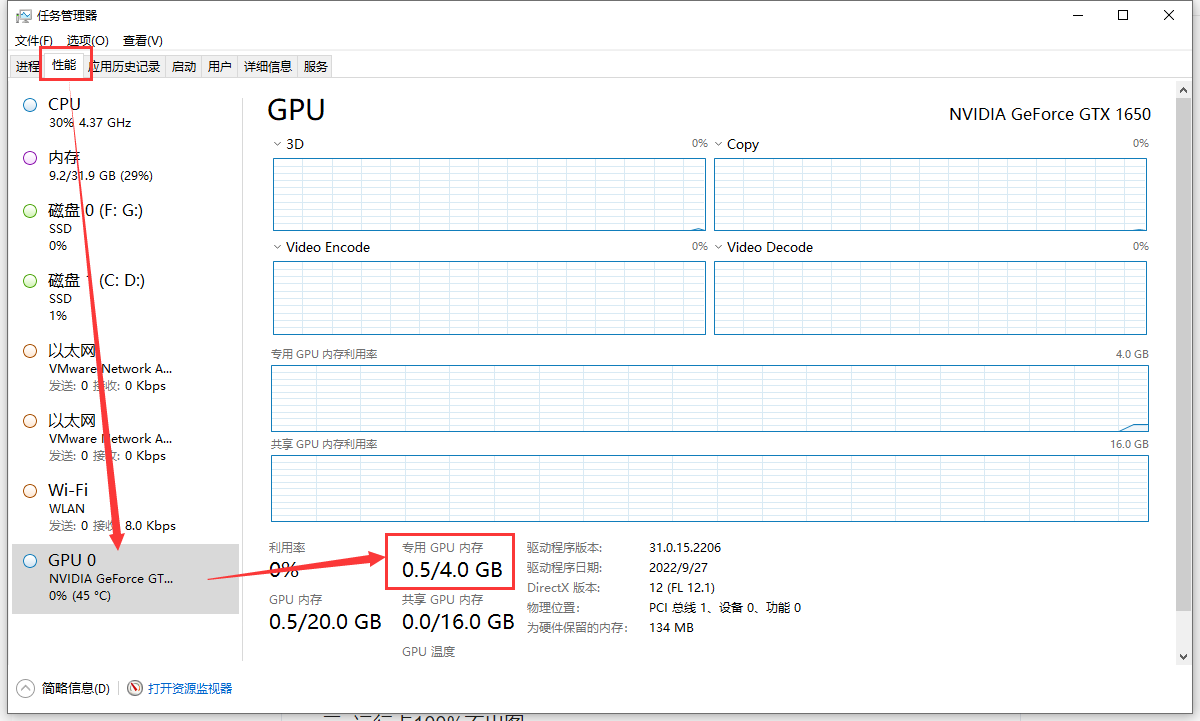Select the CPU circle icon in sidebar
This screenshot has height=721, width=1200.
click(x=29, y=104)
